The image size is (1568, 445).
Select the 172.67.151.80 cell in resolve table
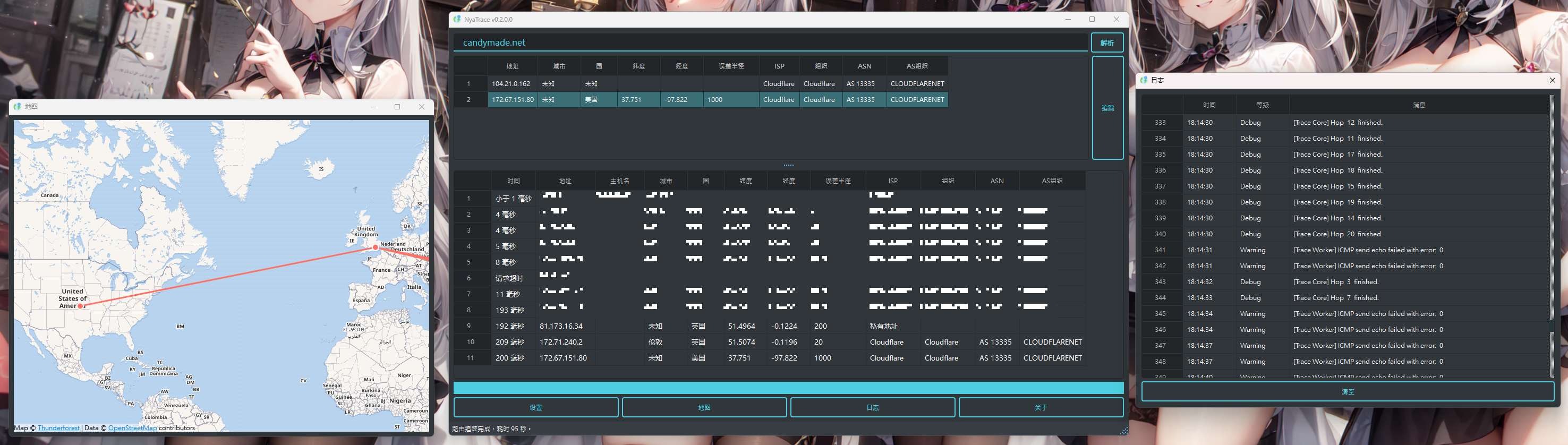point(513,99)
